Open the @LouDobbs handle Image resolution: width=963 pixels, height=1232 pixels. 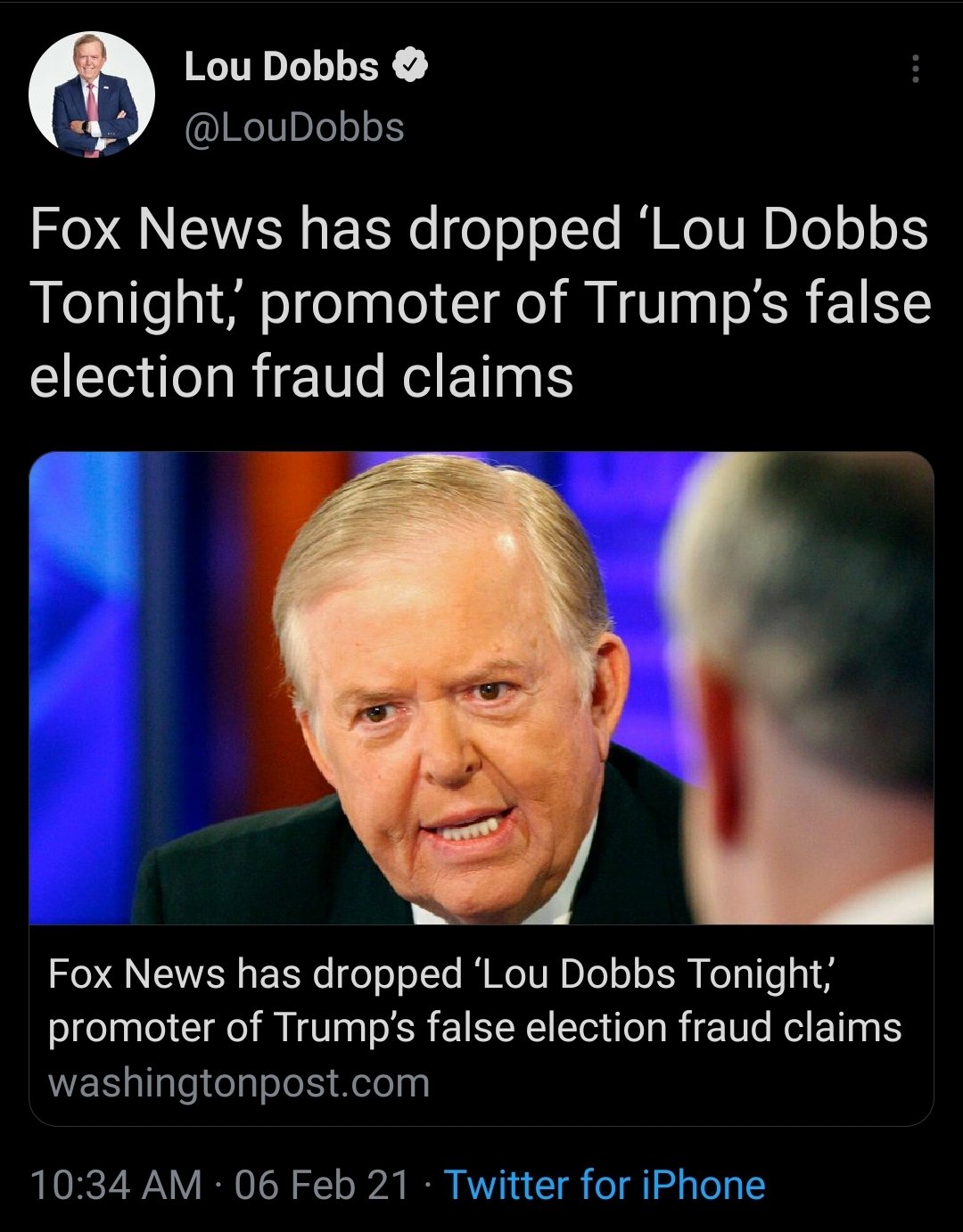tap(294, 127)
